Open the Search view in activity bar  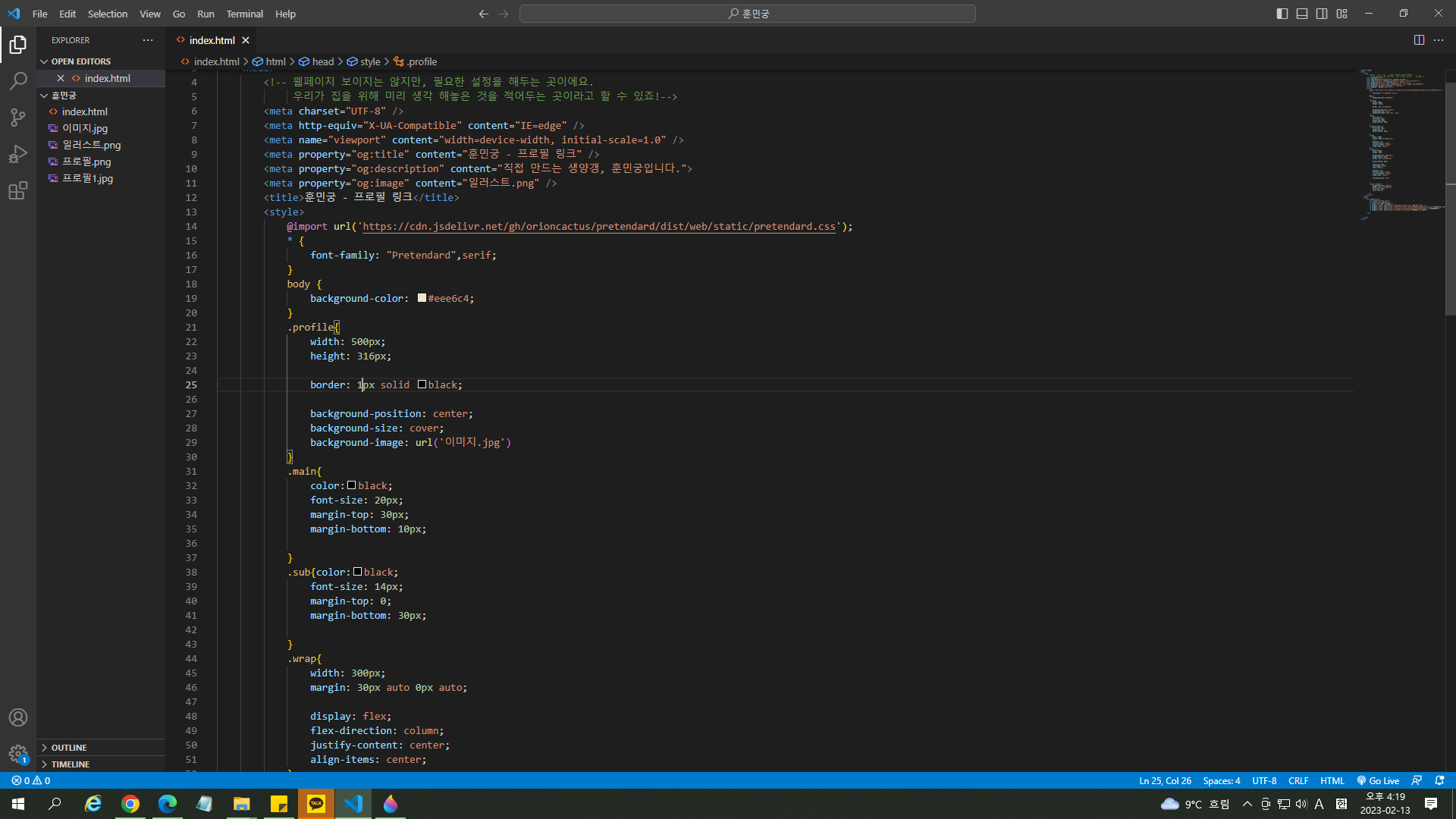pos(18,81)
